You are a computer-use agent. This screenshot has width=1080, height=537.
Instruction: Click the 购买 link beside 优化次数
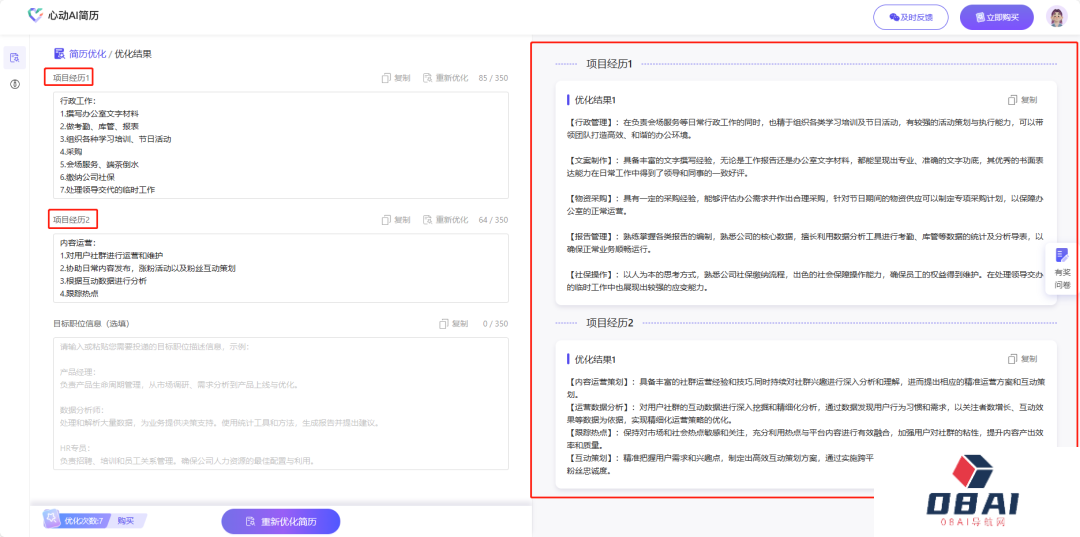[x=125, y=521]
